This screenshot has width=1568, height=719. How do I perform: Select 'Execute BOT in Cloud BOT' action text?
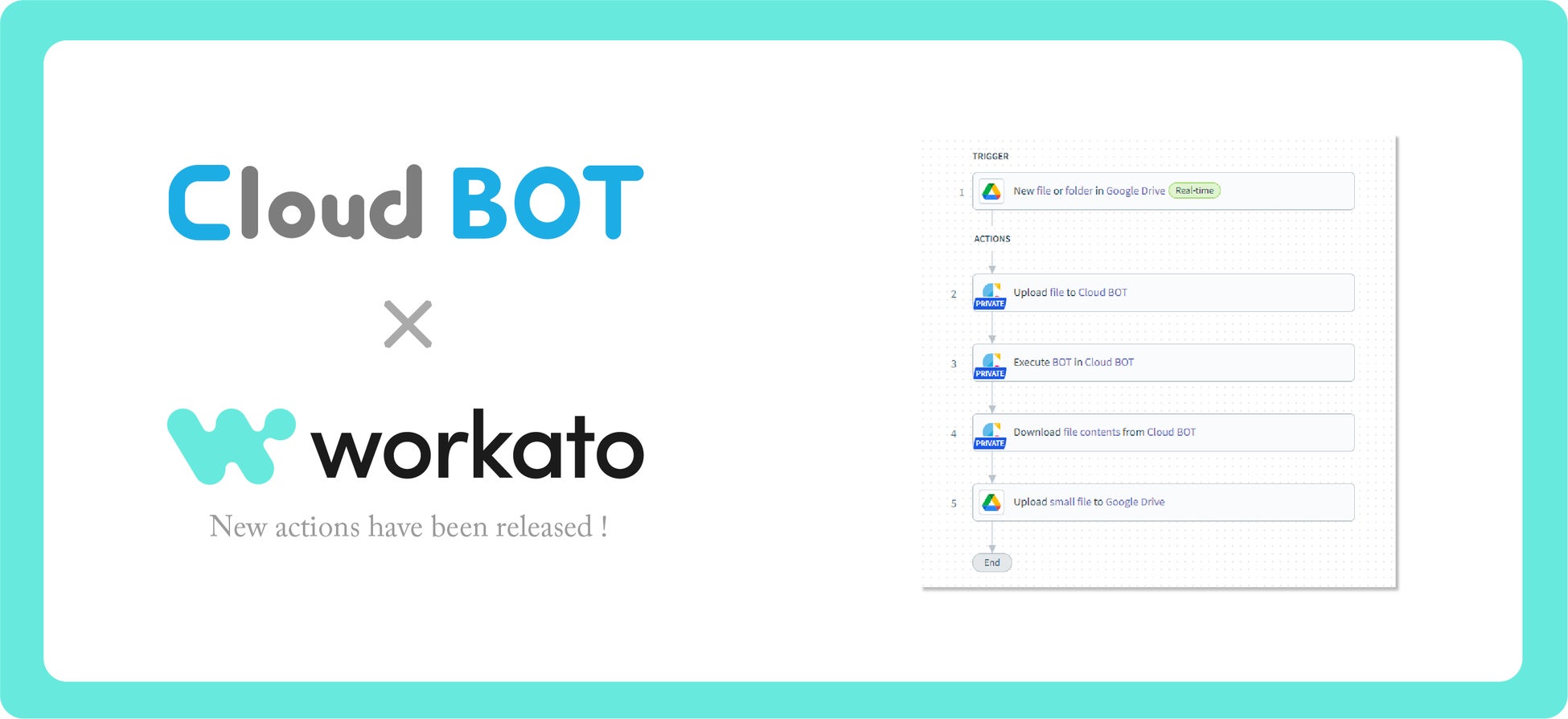1073,363
